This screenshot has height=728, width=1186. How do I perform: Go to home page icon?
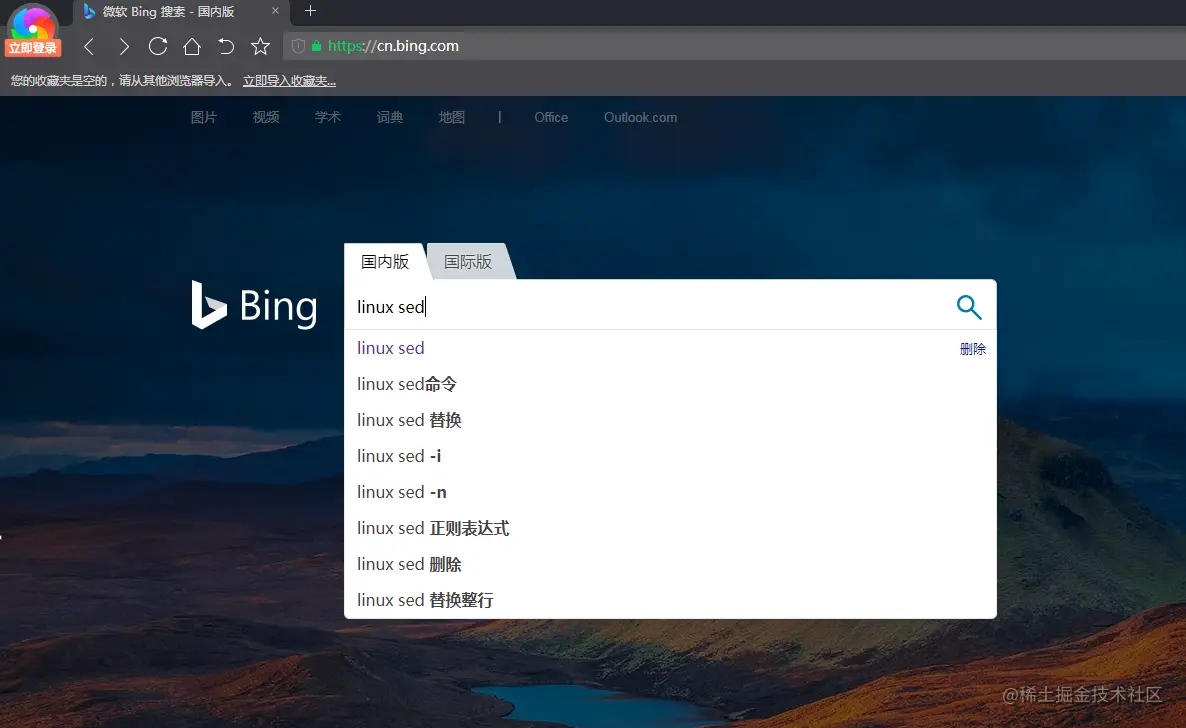192,47
